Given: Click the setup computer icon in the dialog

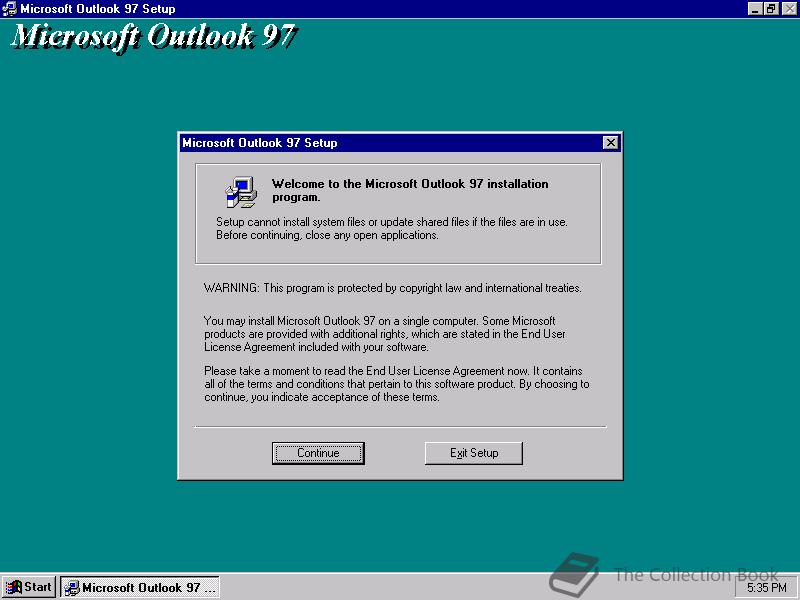Looking at the screenshot, I should coord(241,192).
